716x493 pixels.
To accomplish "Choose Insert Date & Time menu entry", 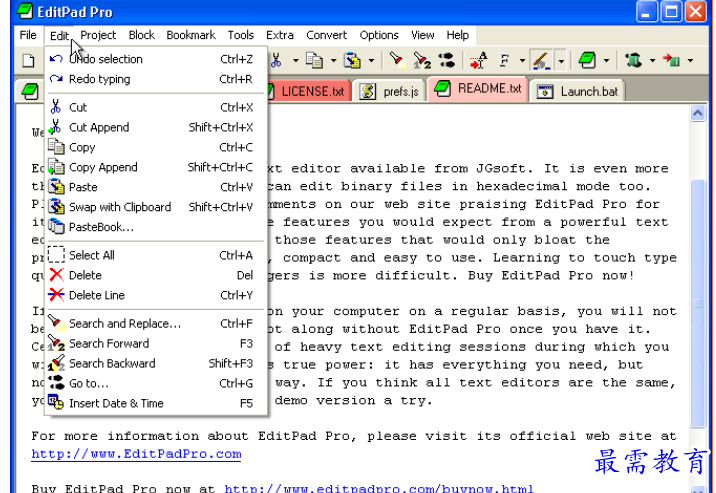I will coord(156,404).
